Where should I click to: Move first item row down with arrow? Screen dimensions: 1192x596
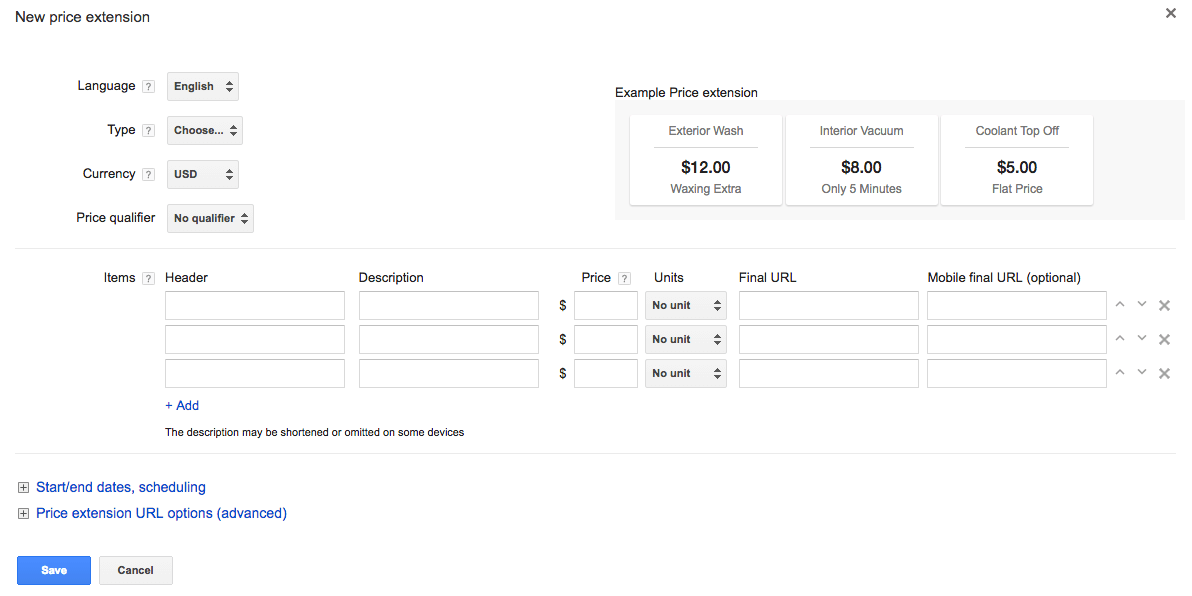coord(1142,305)
